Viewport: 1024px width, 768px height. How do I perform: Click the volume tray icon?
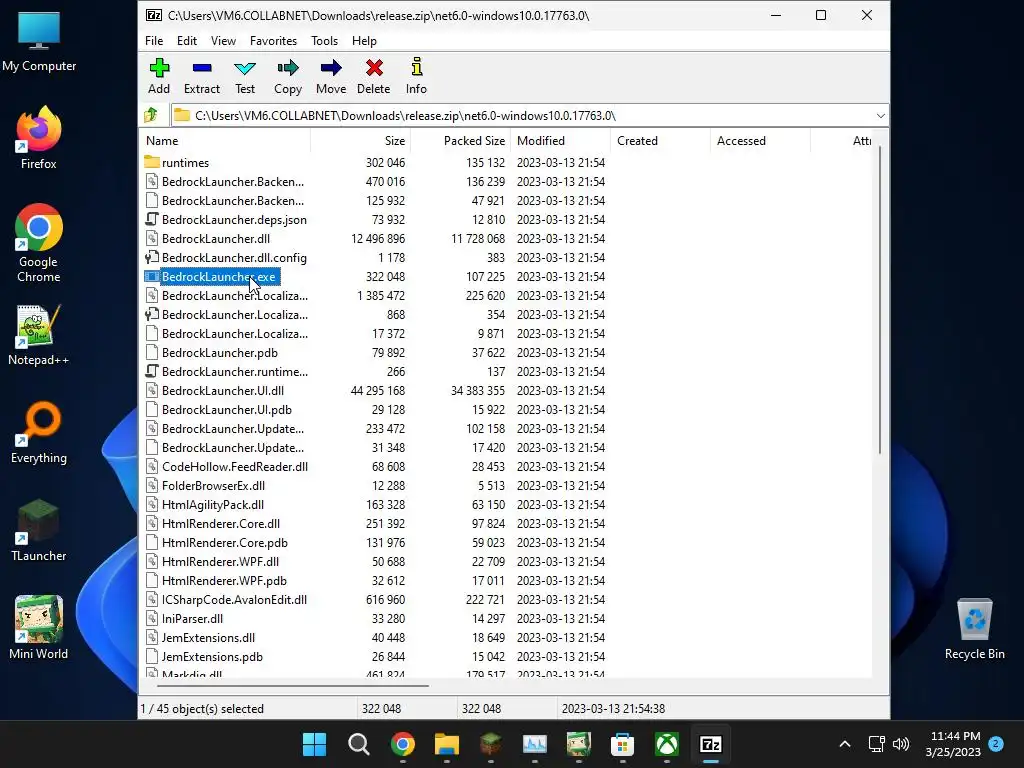(901, 744)
